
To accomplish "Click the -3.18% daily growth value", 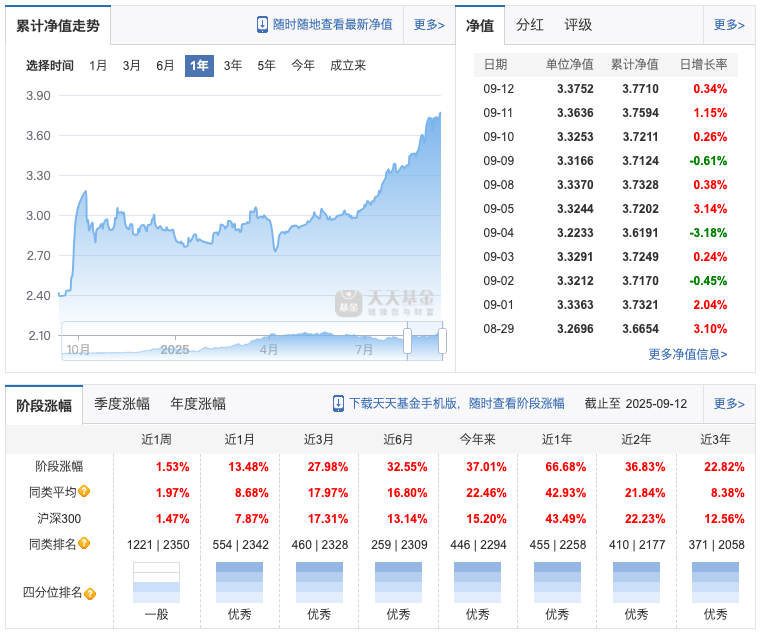I will coord(708,233).
